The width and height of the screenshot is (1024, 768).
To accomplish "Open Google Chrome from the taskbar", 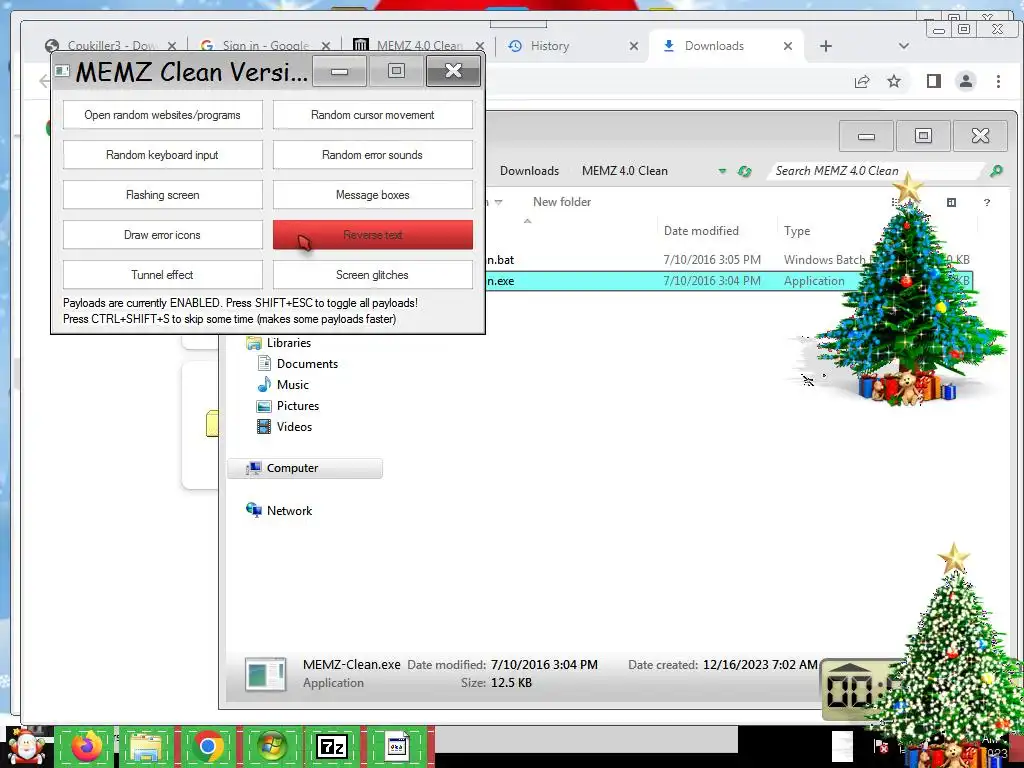I will pyautogui.click(x=208, y=746).
